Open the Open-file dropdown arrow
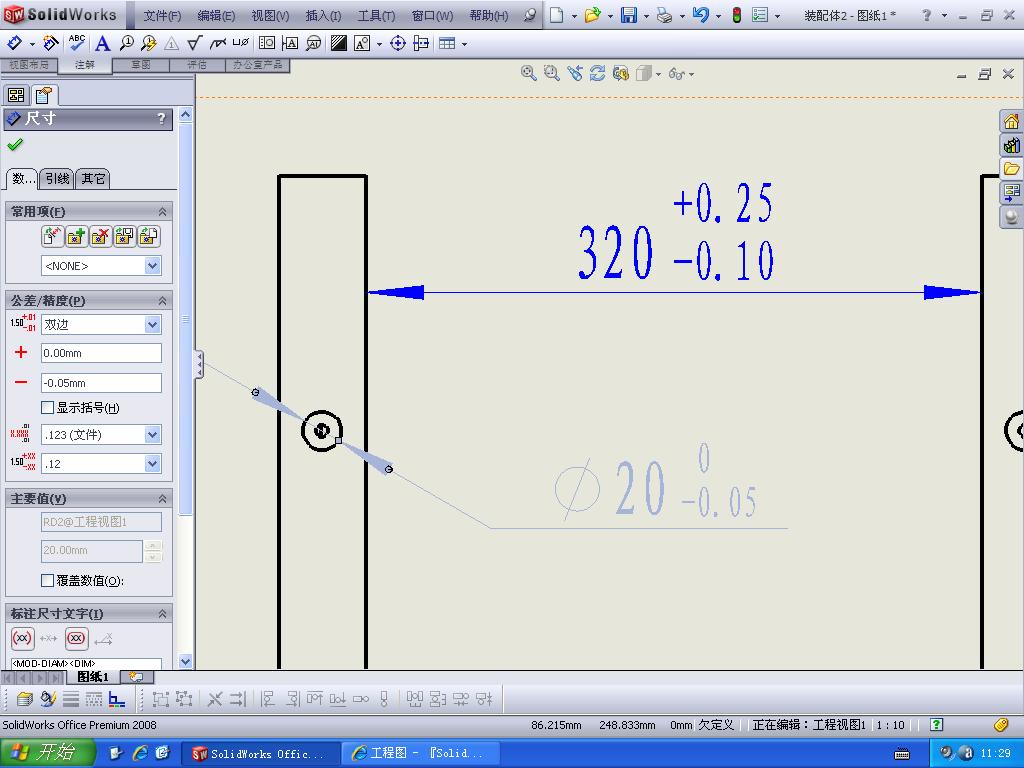Screen dimensions: 1024x768 point(611,16)
